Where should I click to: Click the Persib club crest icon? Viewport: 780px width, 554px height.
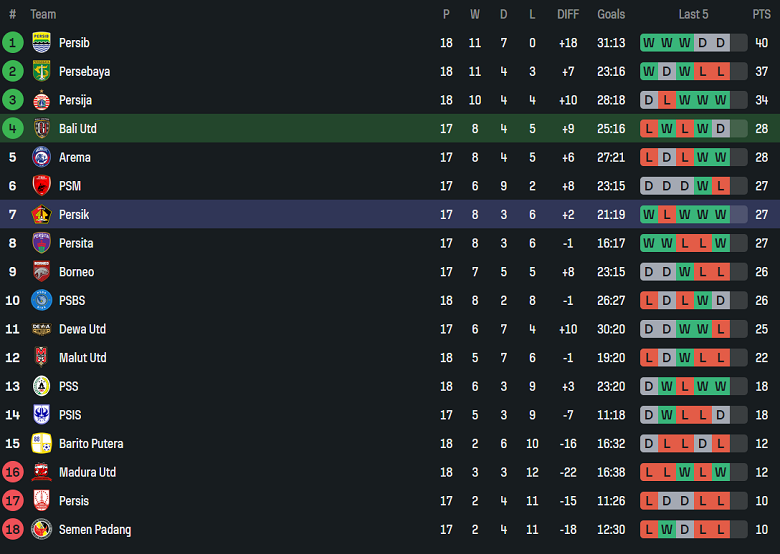click(41, 43)
